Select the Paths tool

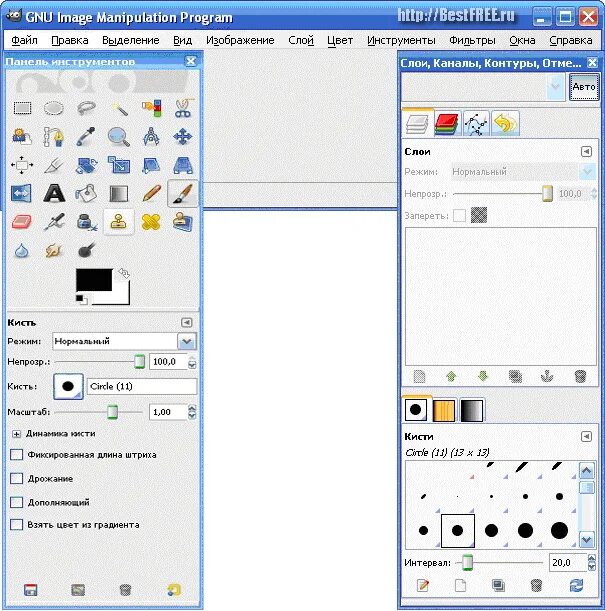click(x=54, y=137)
